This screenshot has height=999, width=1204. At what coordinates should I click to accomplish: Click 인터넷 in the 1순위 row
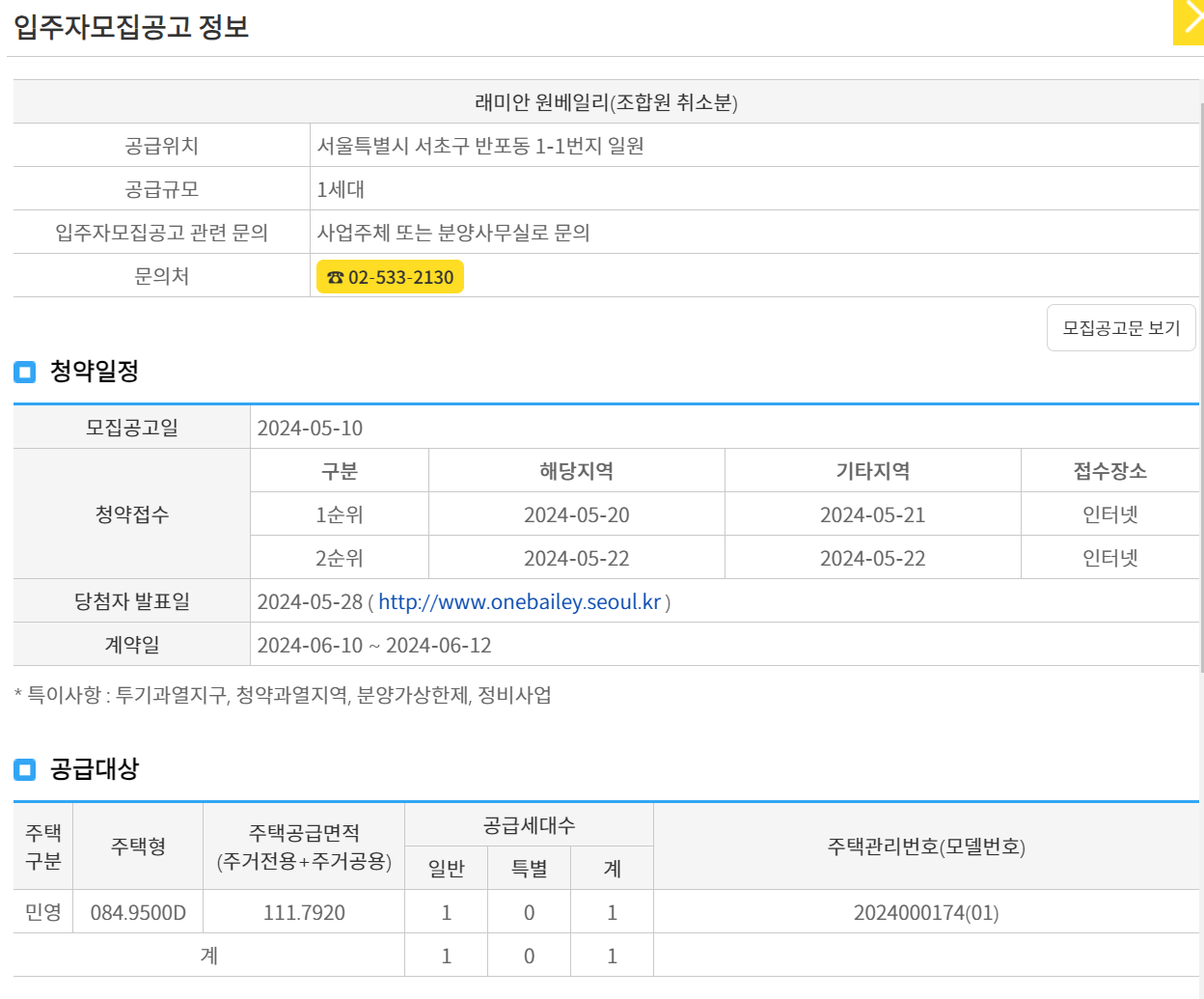(x=1110, y=515)
